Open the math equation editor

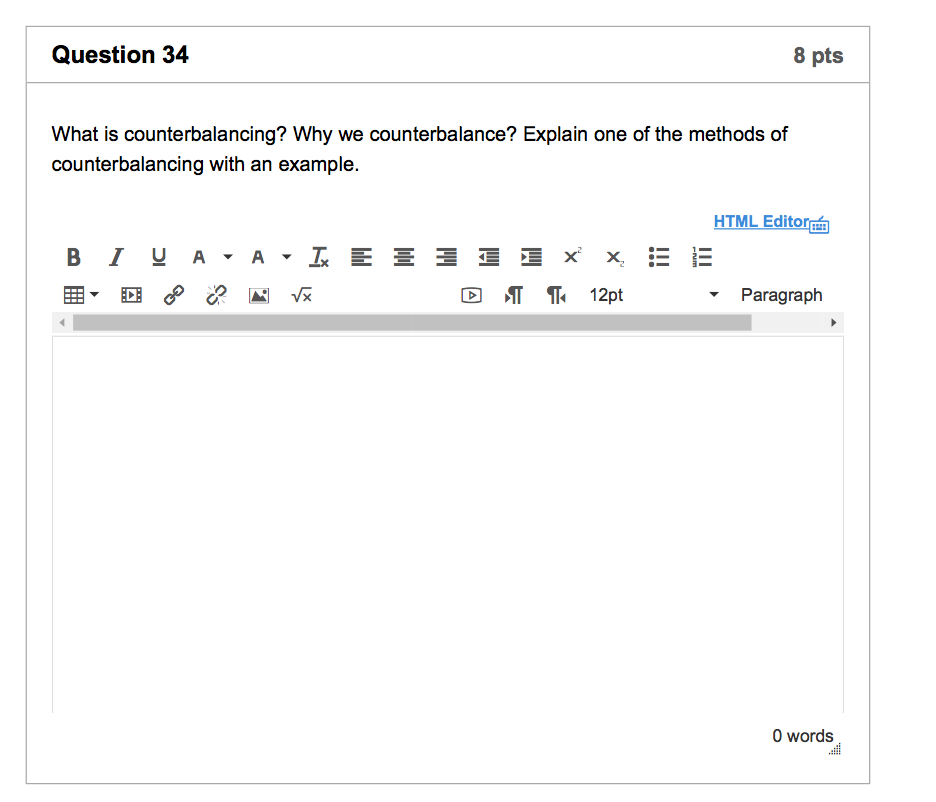coord(301,295)
